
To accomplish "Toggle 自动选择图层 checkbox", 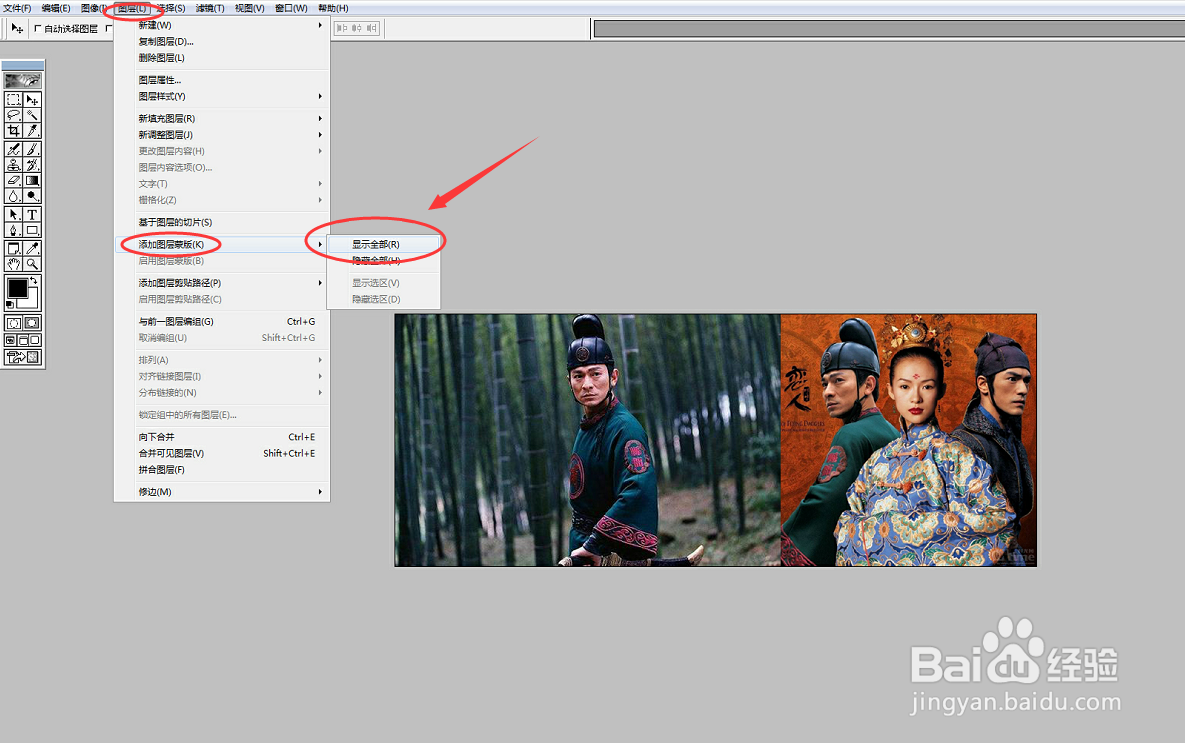I will (38, 29).
